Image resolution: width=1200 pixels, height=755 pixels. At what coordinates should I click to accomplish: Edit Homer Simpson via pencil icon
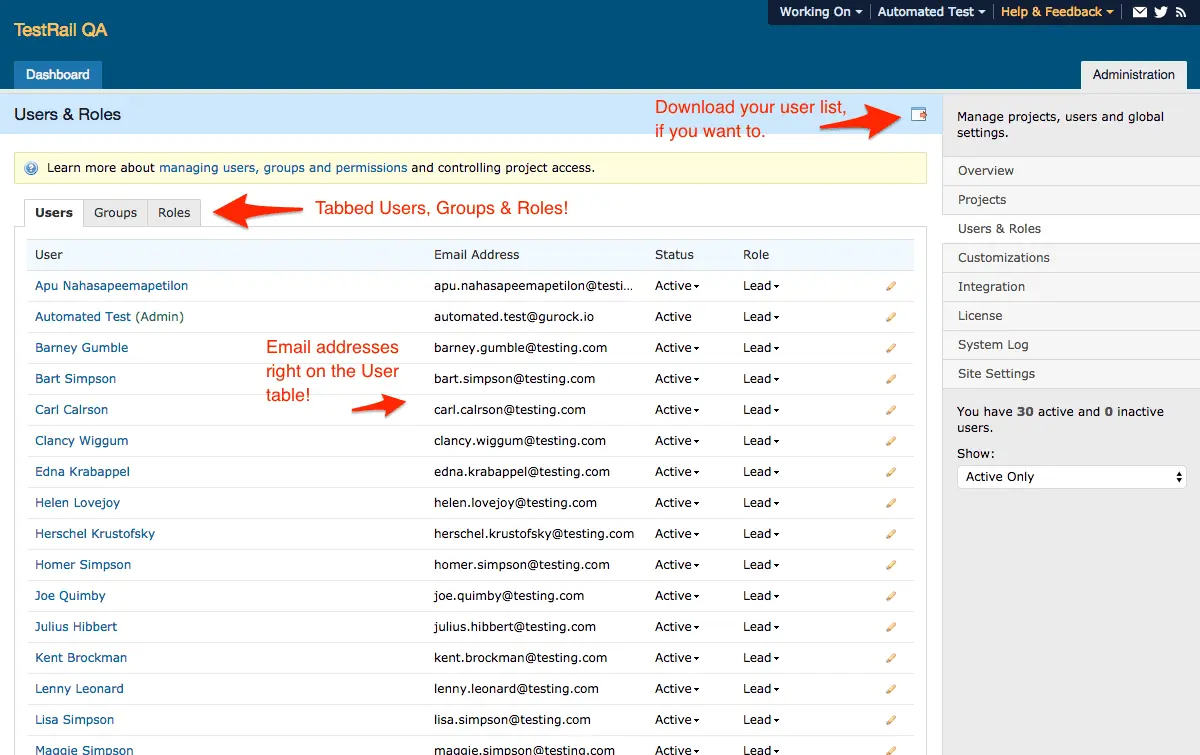(891, 565)
